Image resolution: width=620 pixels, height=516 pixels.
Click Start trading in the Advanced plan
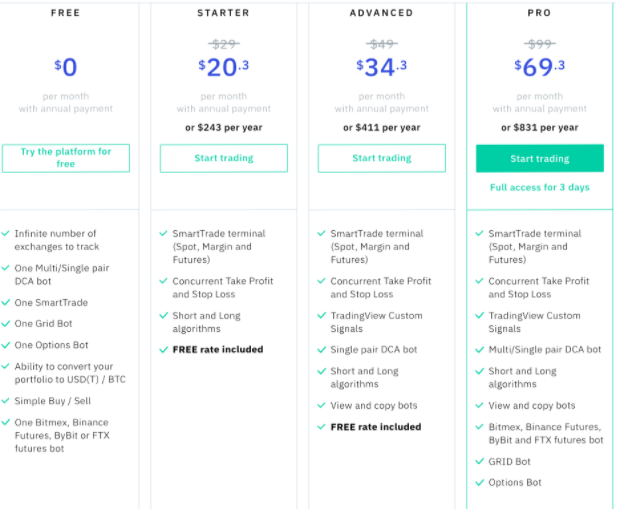point(381,158)
